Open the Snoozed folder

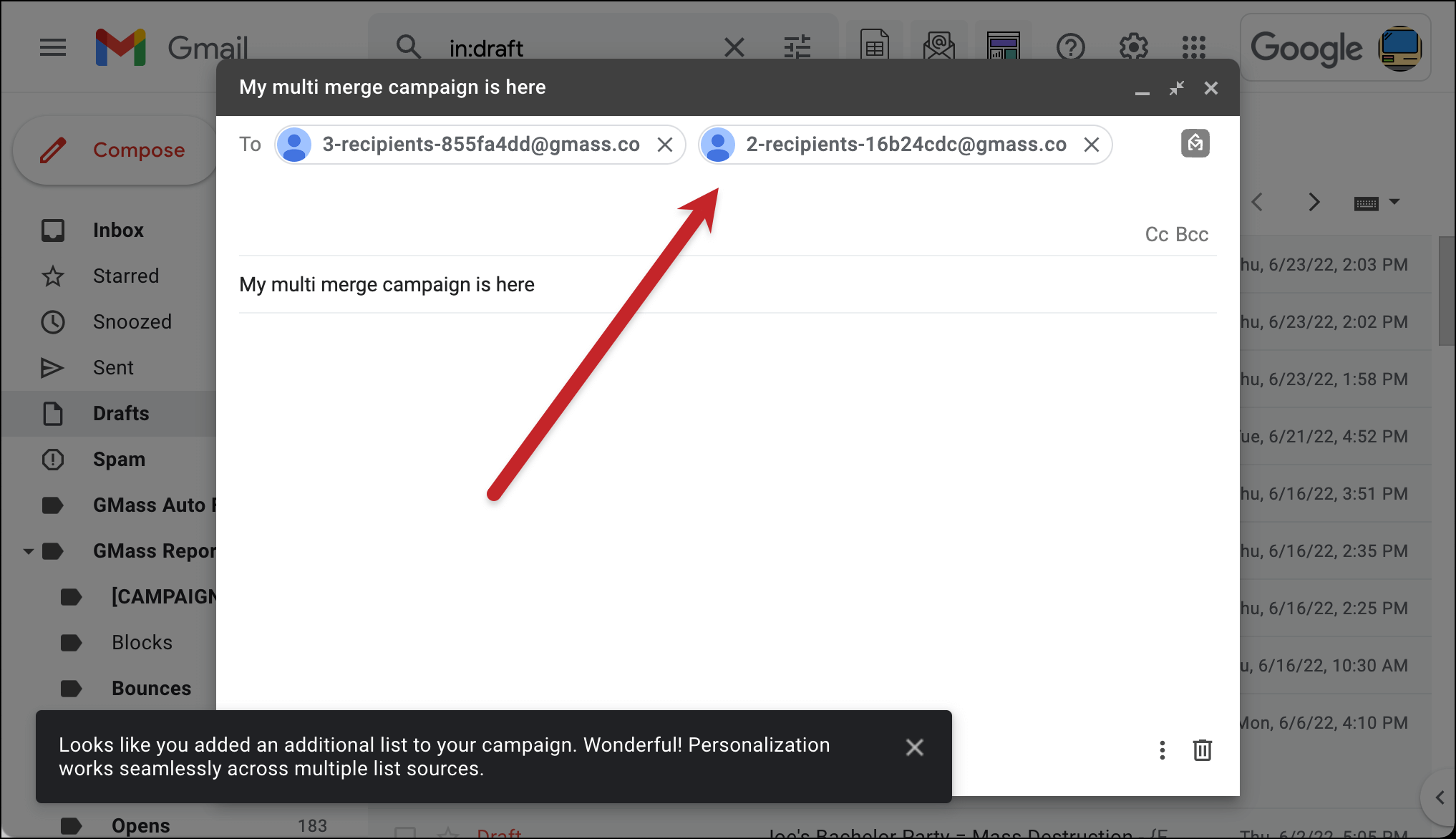[132, 322]
